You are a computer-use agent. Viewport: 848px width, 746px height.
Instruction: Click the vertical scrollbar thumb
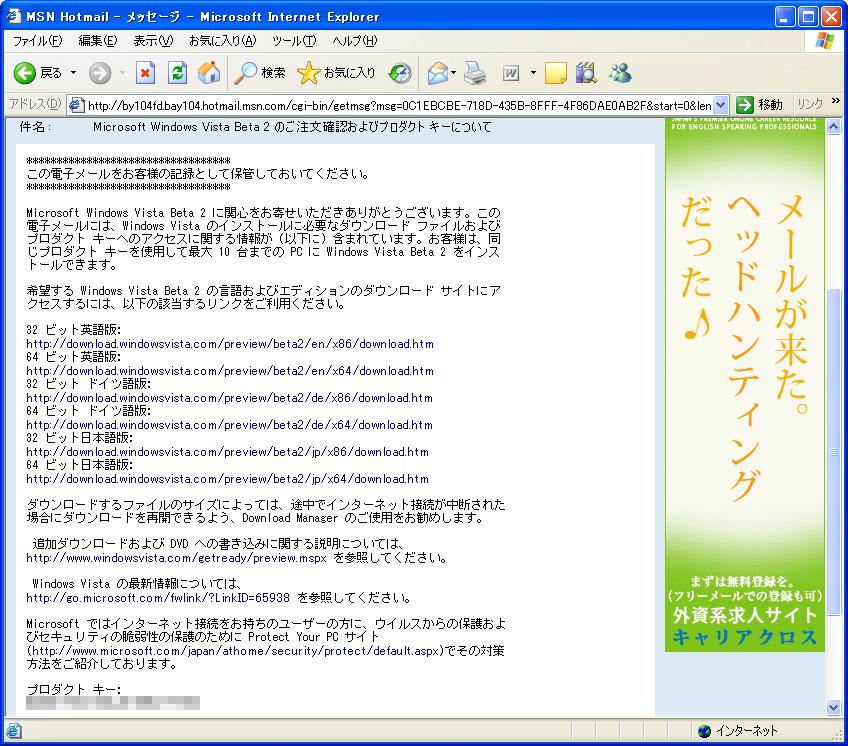coord(833,451)
